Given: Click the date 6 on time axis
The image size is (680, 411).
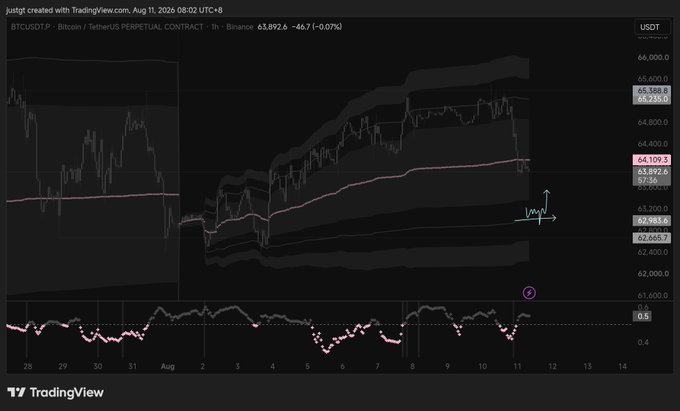Looking at the screenshot, I should (342, 366).
